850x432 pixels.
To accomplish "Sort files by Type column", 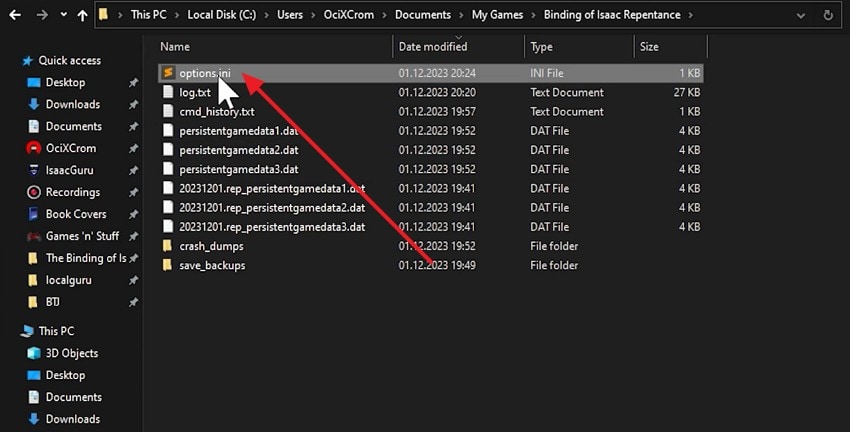I will click(x=542, y=47).
